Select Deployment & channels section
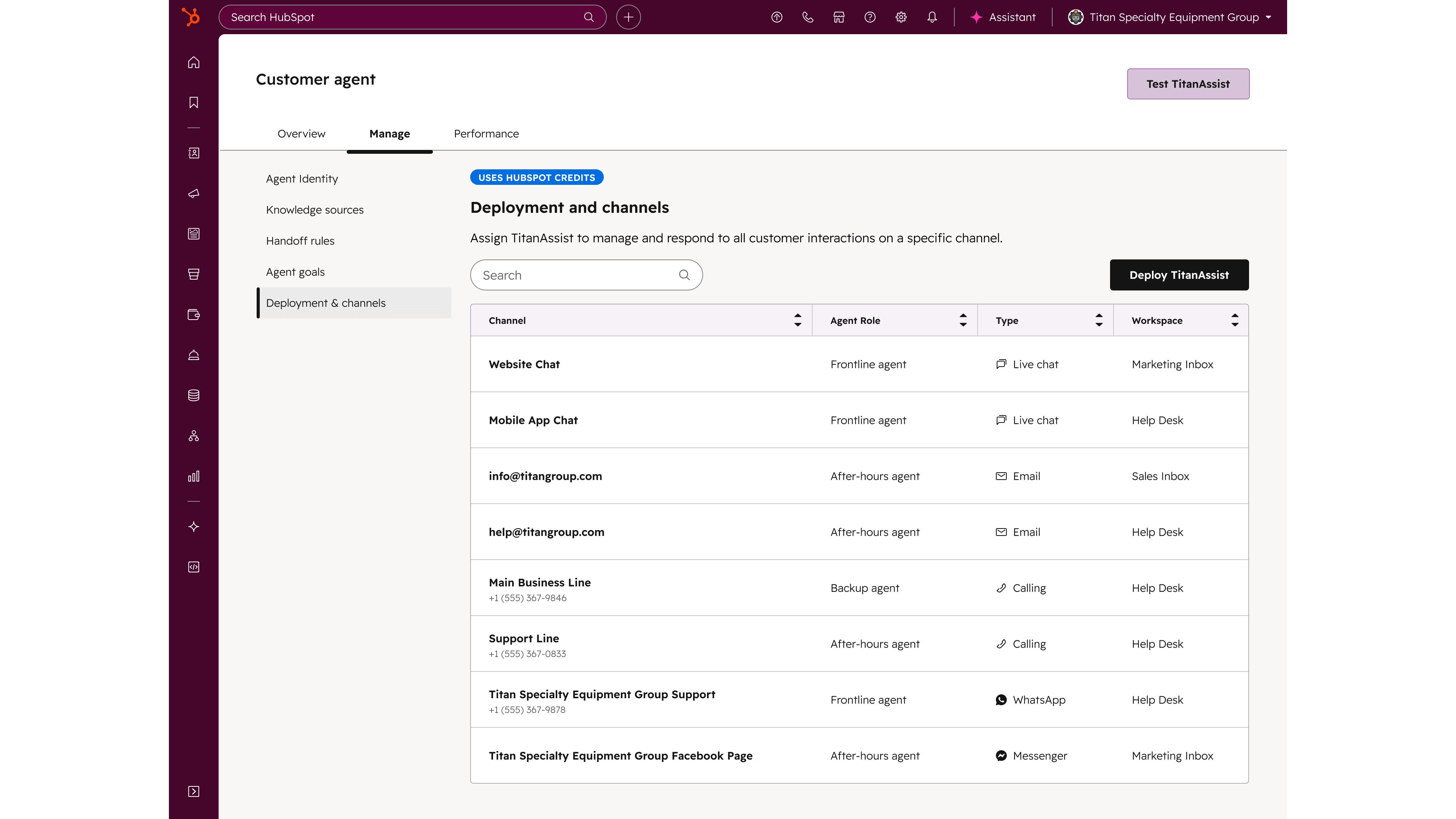This screenshot has width=1456, height=819. tap(354, 303)
